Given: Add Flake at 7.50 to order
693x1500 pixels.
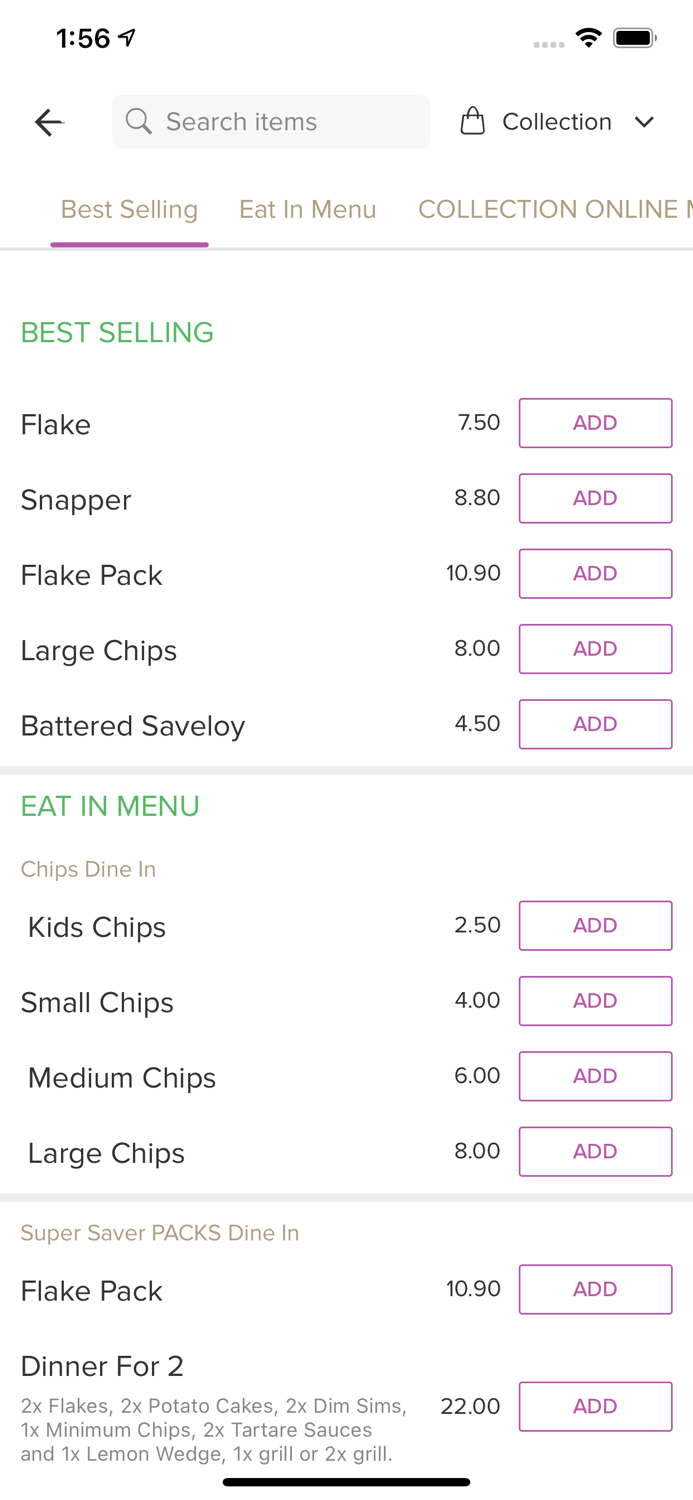Looking at the screenshot, I should pyautogui.click(x=595, y=423).
